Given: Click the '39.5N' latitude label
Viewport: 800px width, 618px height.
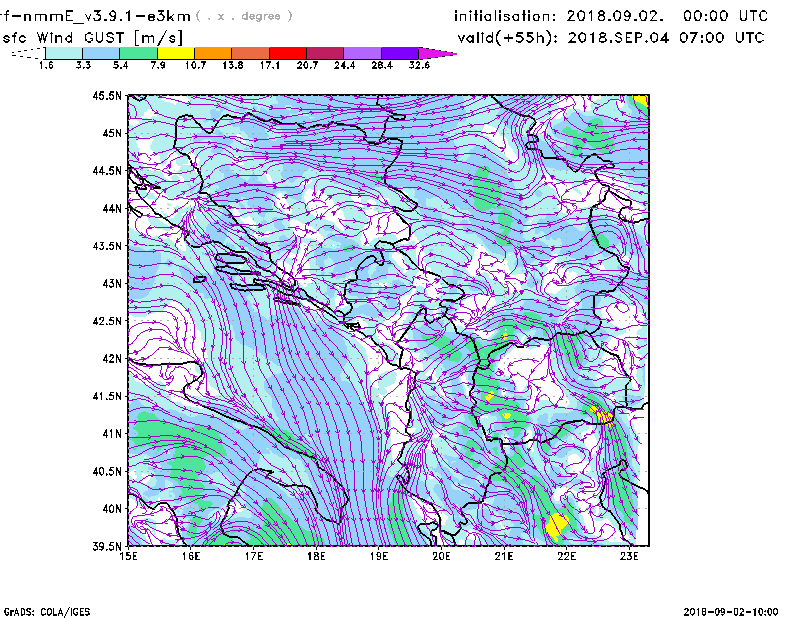Looking at the screenshot, I should (107, 547).
